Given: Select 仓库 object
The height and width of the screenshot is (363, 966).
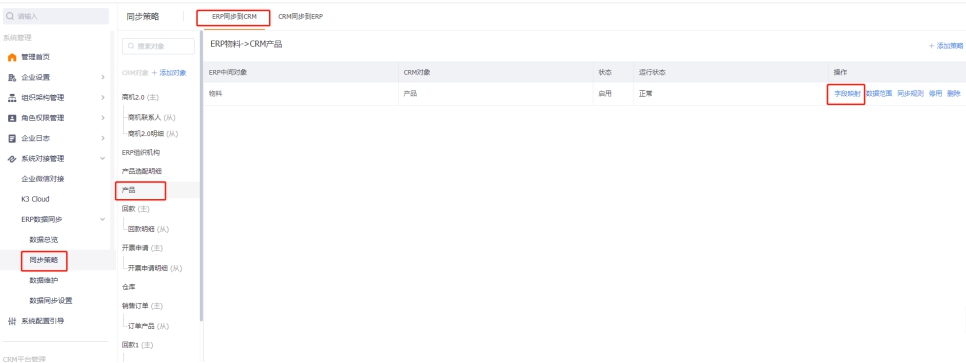Looking at the screenshot, I should coord(129,287).
